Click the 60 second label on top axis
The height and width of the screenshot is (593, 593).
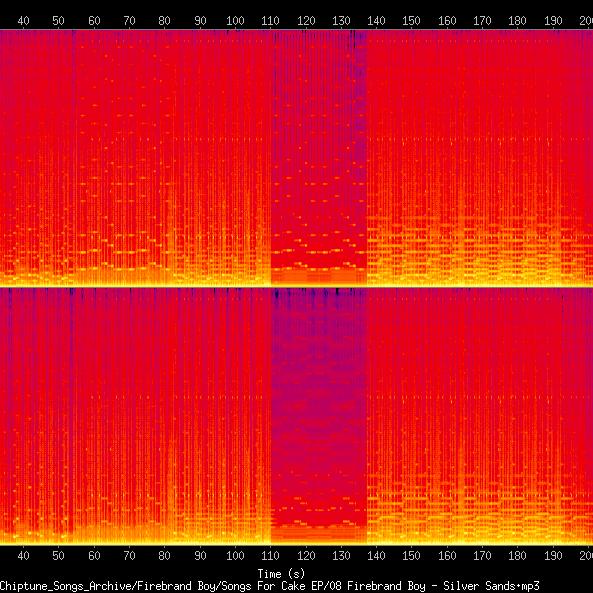pos(94,21)
